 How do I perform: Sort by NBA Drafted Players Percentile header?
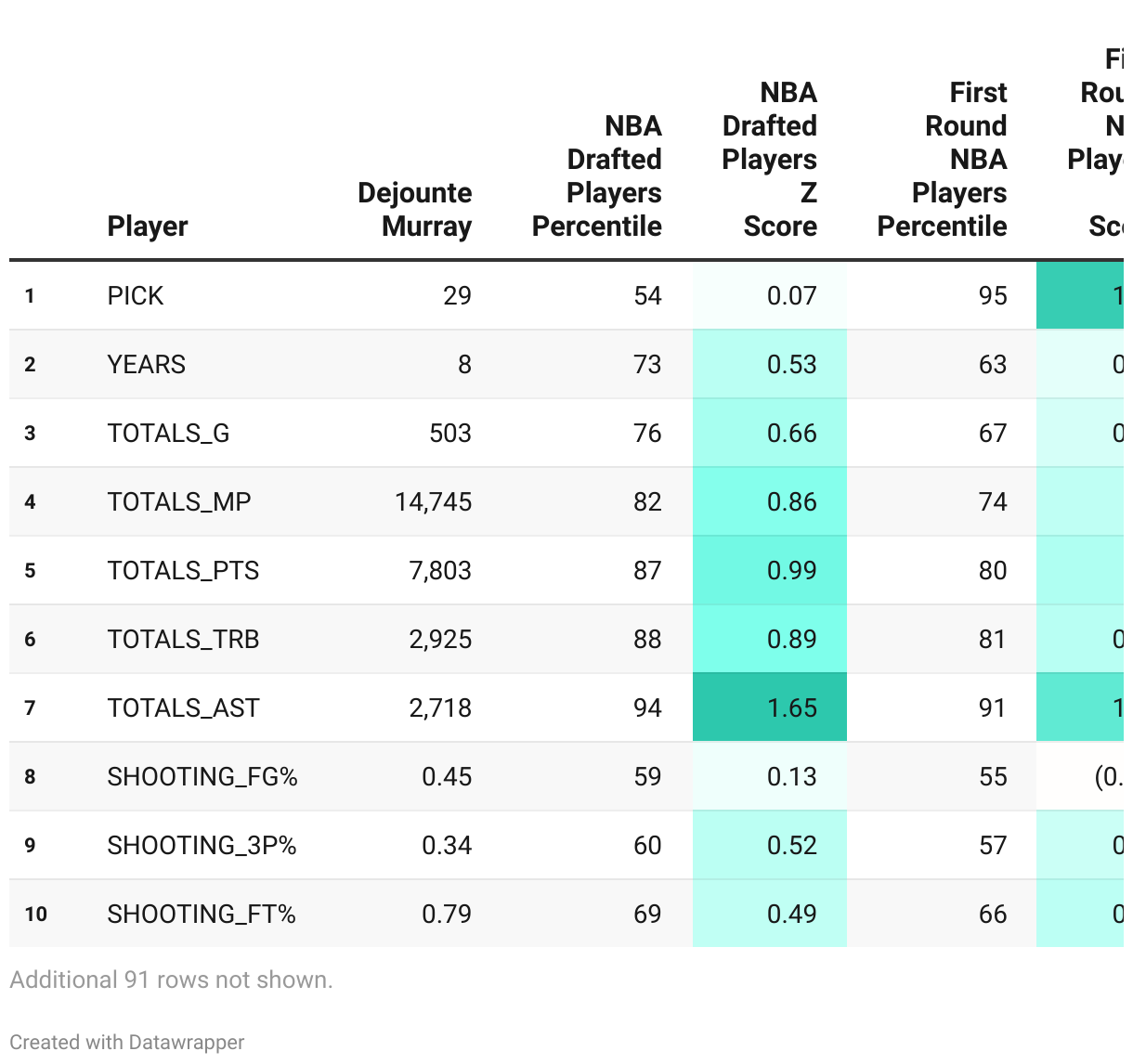tap(596, 175)
